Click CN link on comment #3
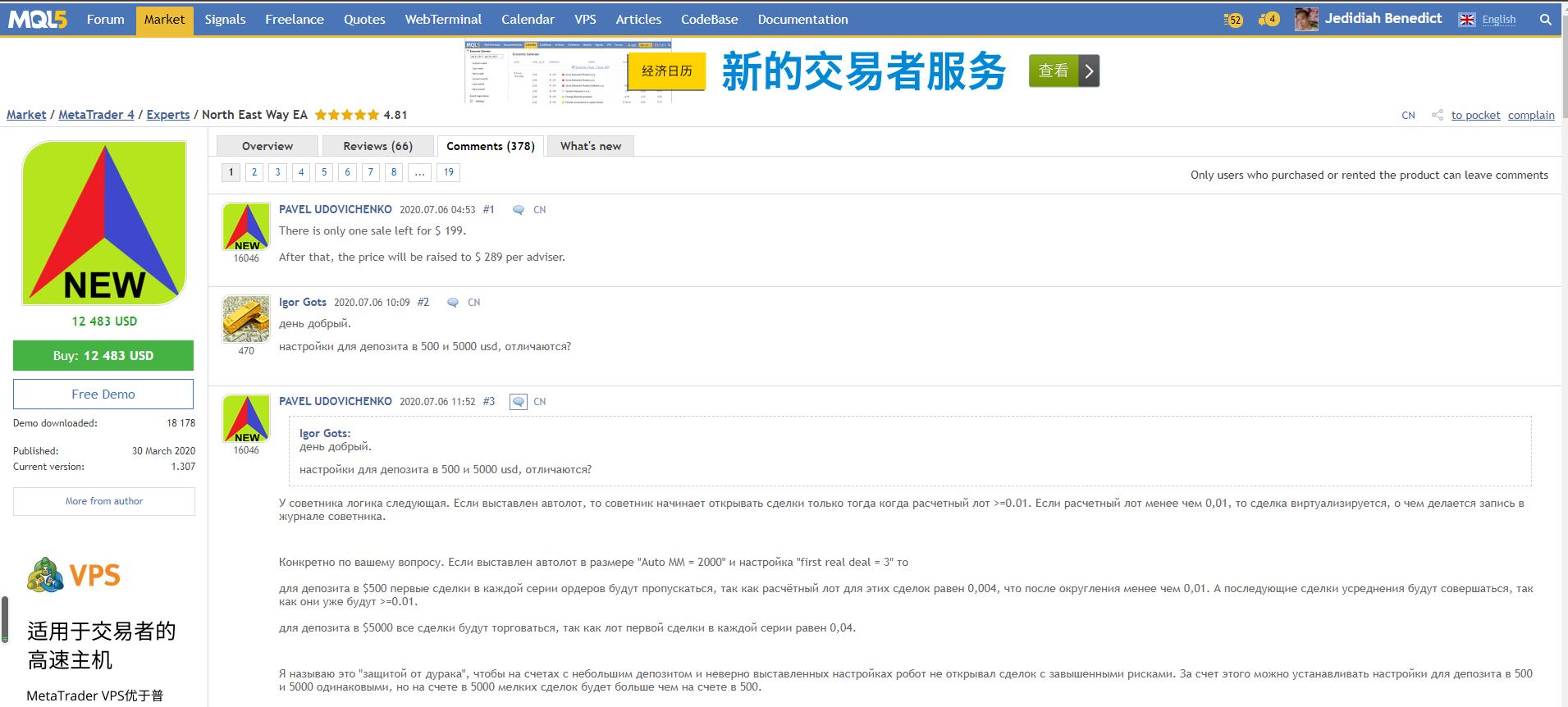The height and width of the screenshot is (707, 1568). click(539, 402)
